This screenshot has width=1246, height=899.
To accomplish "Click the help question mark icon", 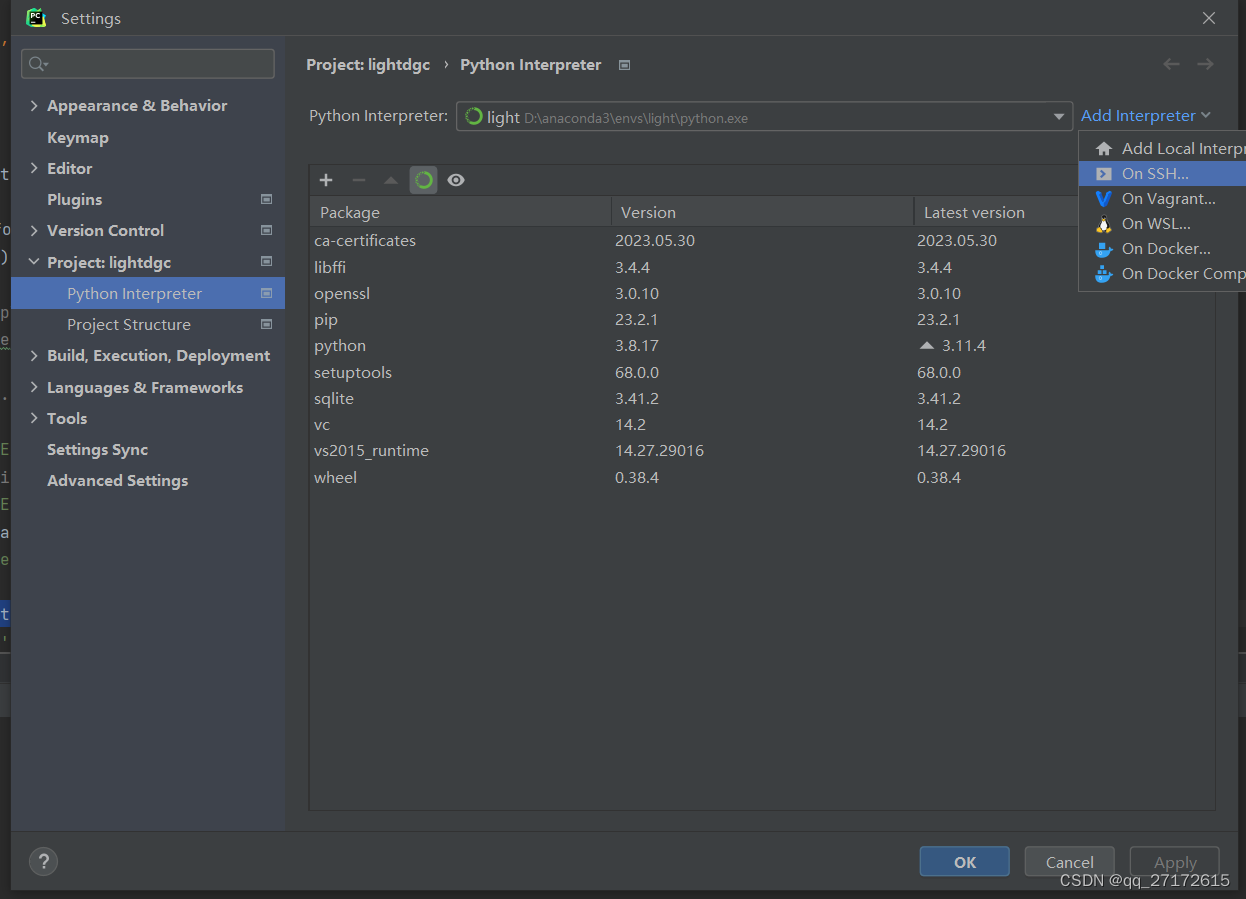I will [x=43, y=861].
